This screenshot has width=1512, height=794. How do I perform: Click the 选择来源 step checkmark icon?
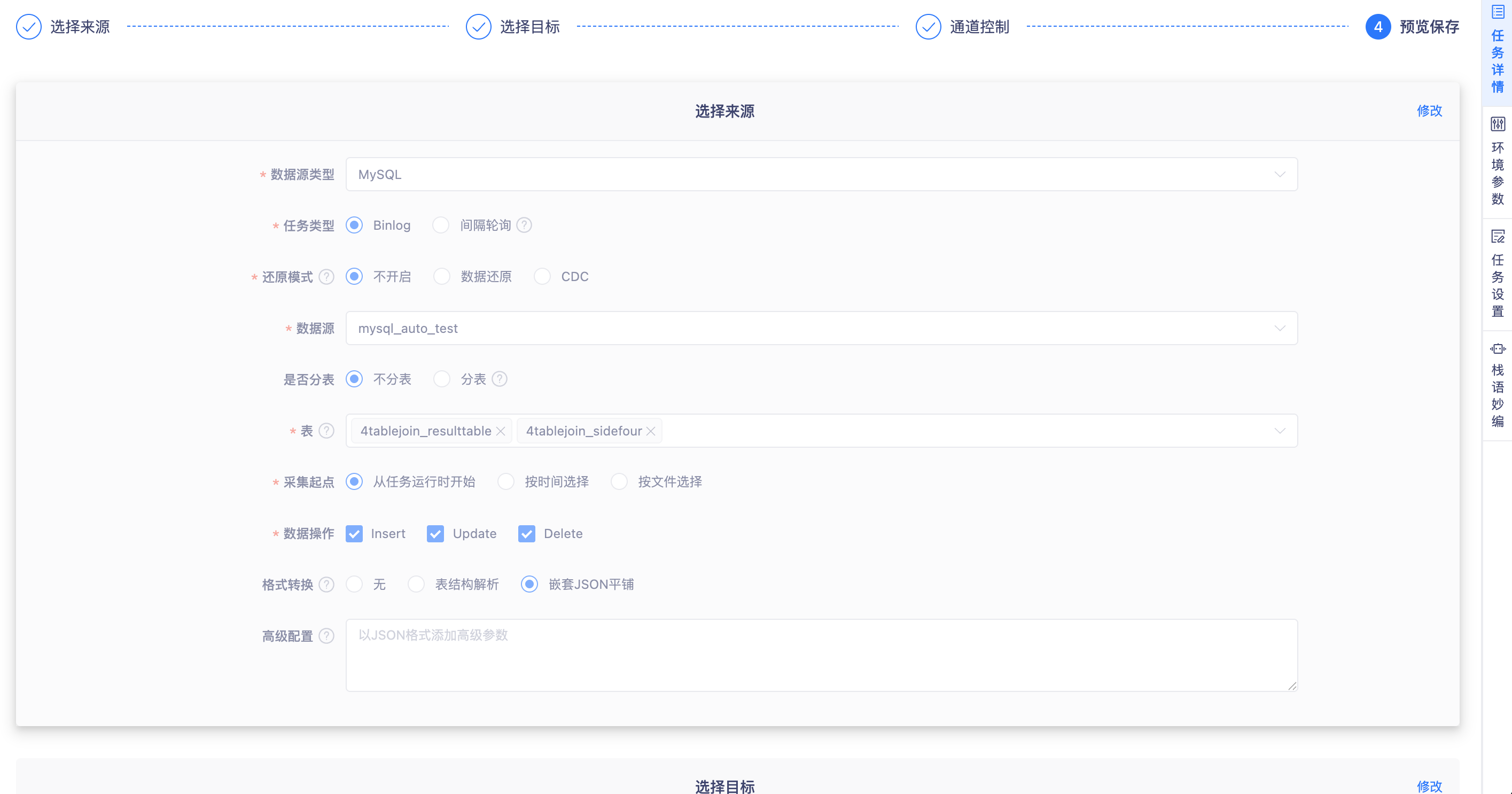pyautogui.click(x=28, y=27)
